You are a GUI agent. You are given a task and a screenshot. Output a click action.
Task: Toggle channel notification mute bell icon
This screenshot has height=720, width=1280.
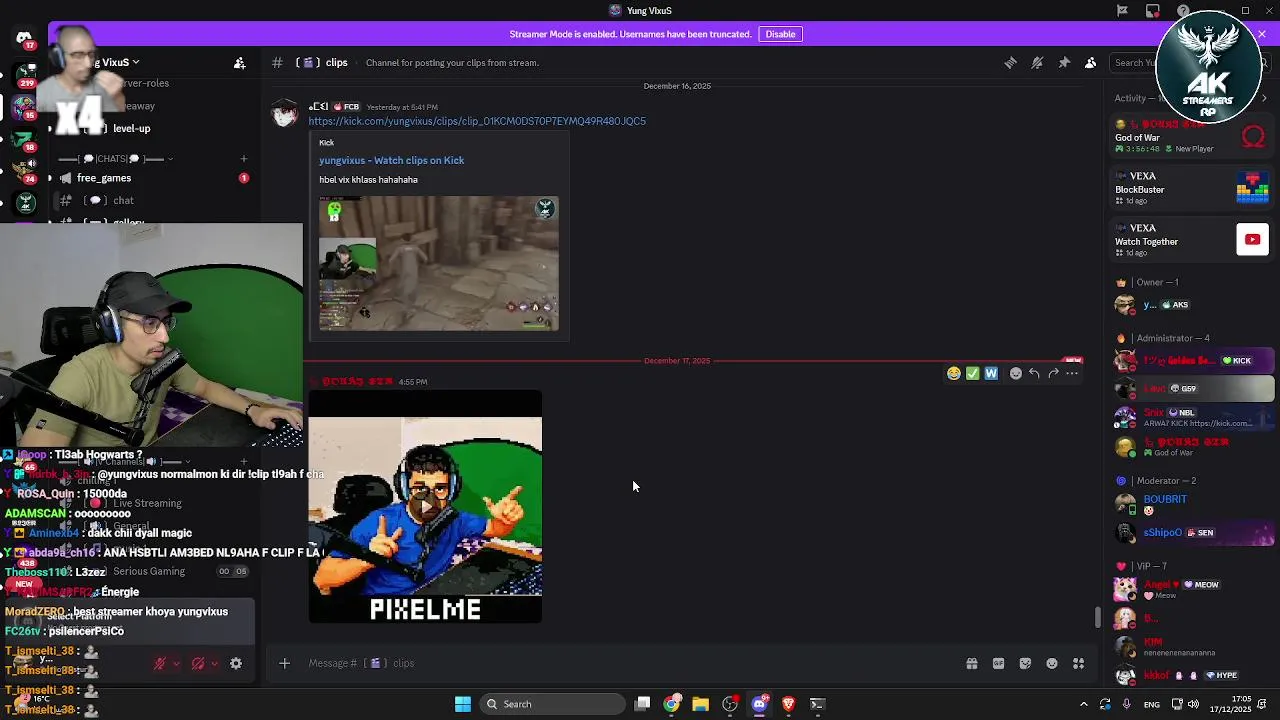pos(1037,62)
